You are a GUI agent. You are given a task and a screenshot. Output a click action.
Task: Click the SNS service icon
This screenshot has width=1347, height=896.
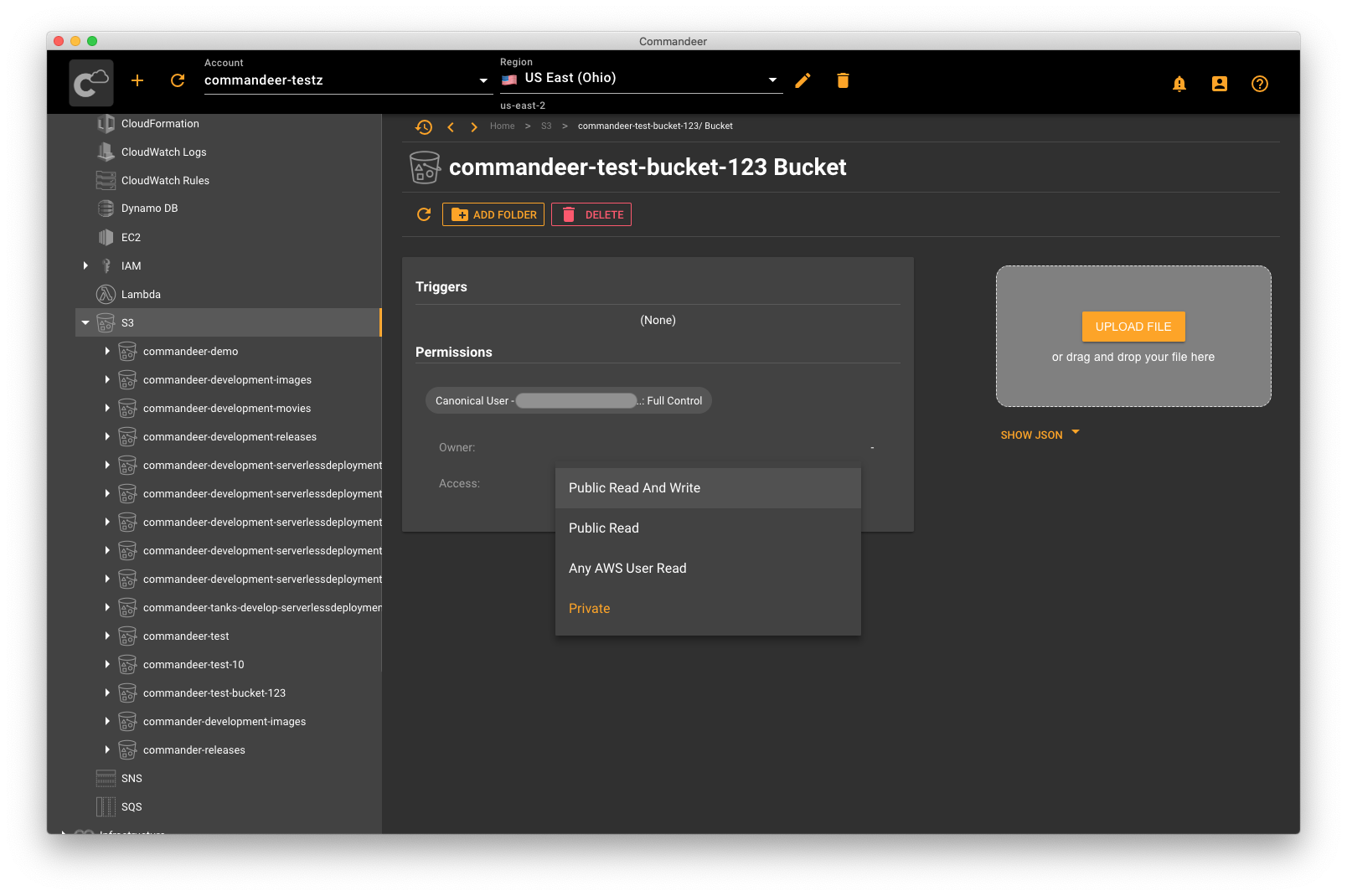[x=106, y=778]
